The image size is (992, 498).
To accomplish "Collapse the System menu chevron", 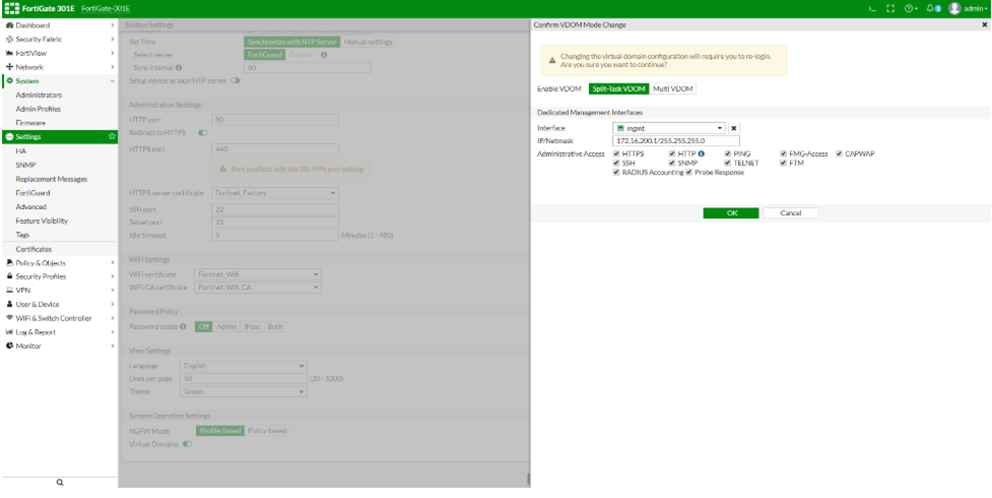I will pos(113,81).
